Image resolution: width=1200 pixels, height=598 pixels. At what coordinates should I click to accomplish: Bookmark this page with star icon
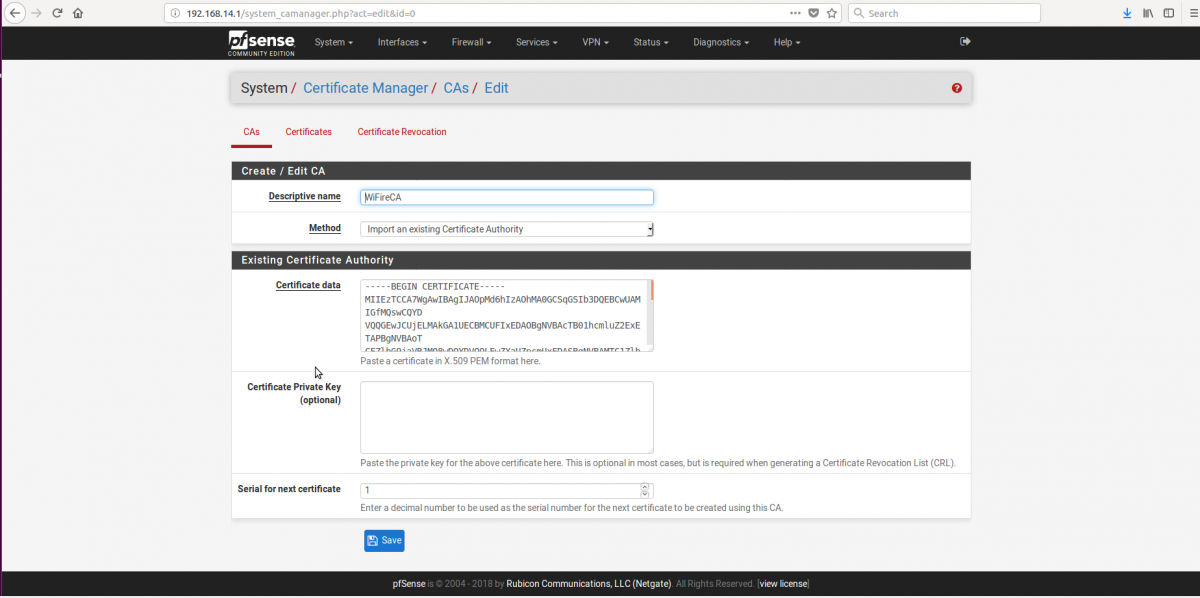pyautogui.click(x=831, y=13)
